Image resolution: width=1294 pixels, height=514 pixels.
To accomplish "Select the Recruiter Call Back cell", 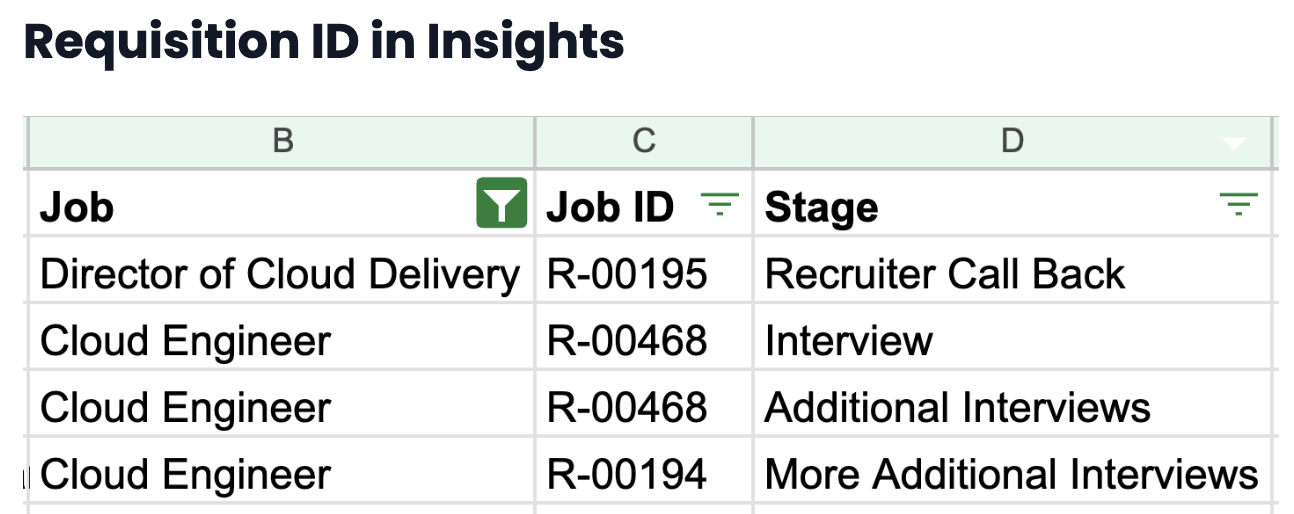I will pos(945,274).
